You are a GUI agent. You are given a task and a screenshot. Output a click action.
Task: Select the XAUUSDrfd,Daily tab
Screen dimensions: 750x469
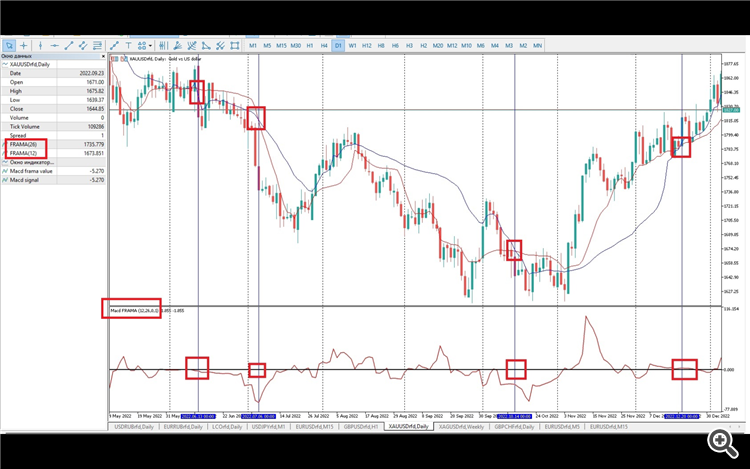[x=408, y=426]
